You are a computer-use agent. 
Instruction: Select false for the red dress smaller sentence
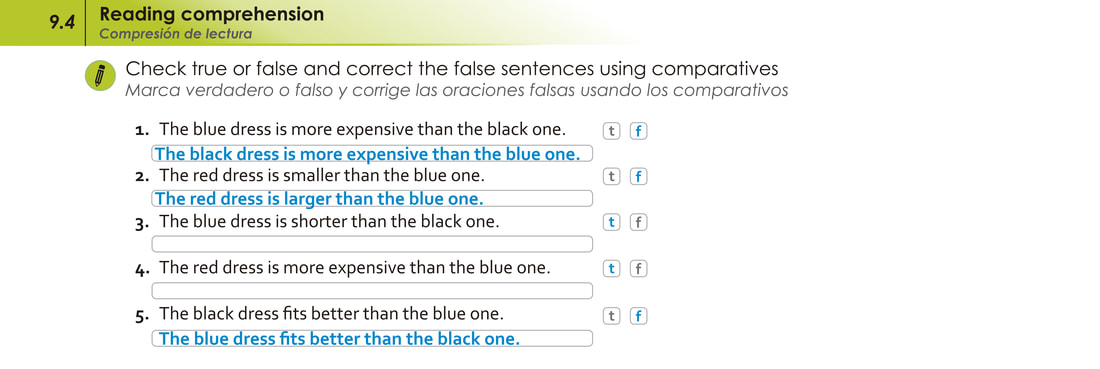[x=638, y=177]
